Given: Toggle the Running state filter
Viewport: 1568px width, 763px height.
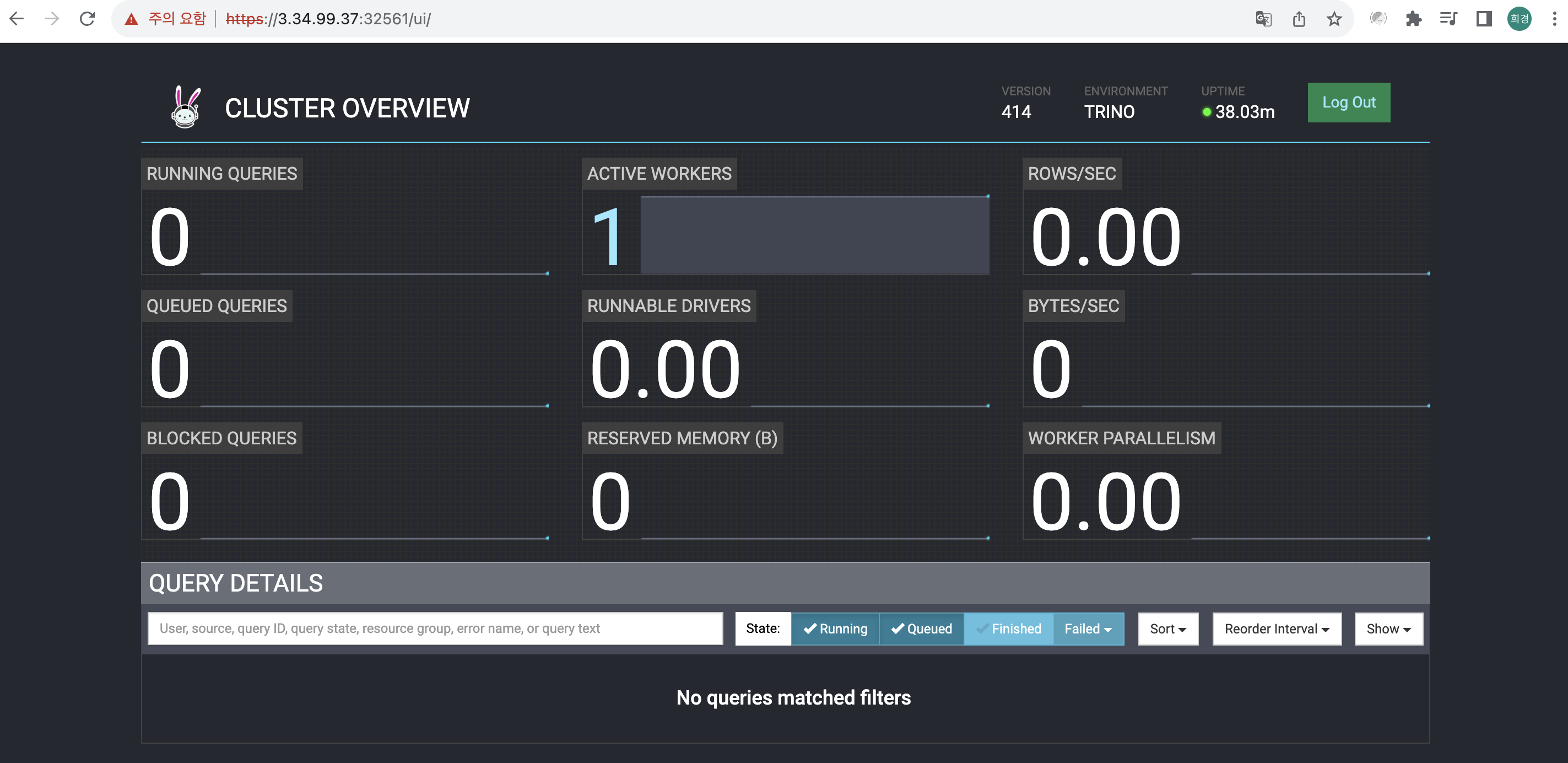Looking at the screenshot, I should coord(835,628).
